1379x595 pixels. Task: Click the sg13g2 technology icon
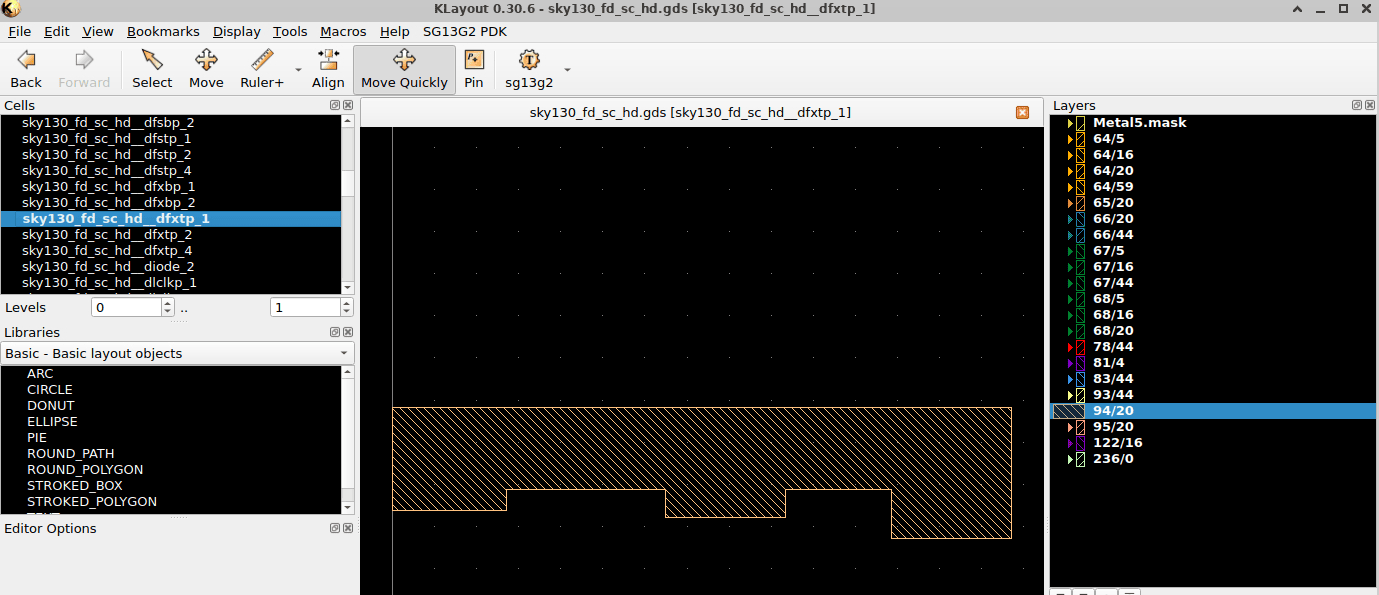[x=529, y=60]
